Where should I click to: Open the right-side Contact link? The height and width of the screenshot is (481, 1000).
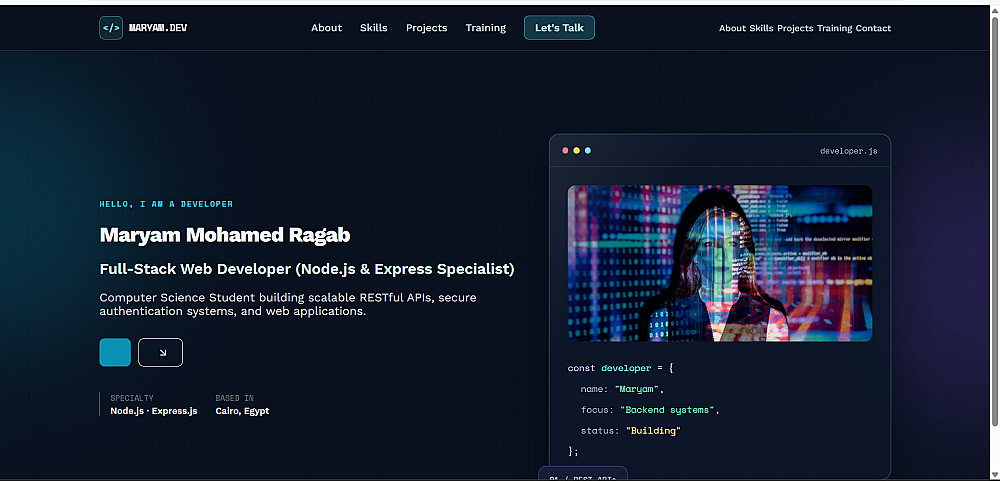tap(873, 28)
